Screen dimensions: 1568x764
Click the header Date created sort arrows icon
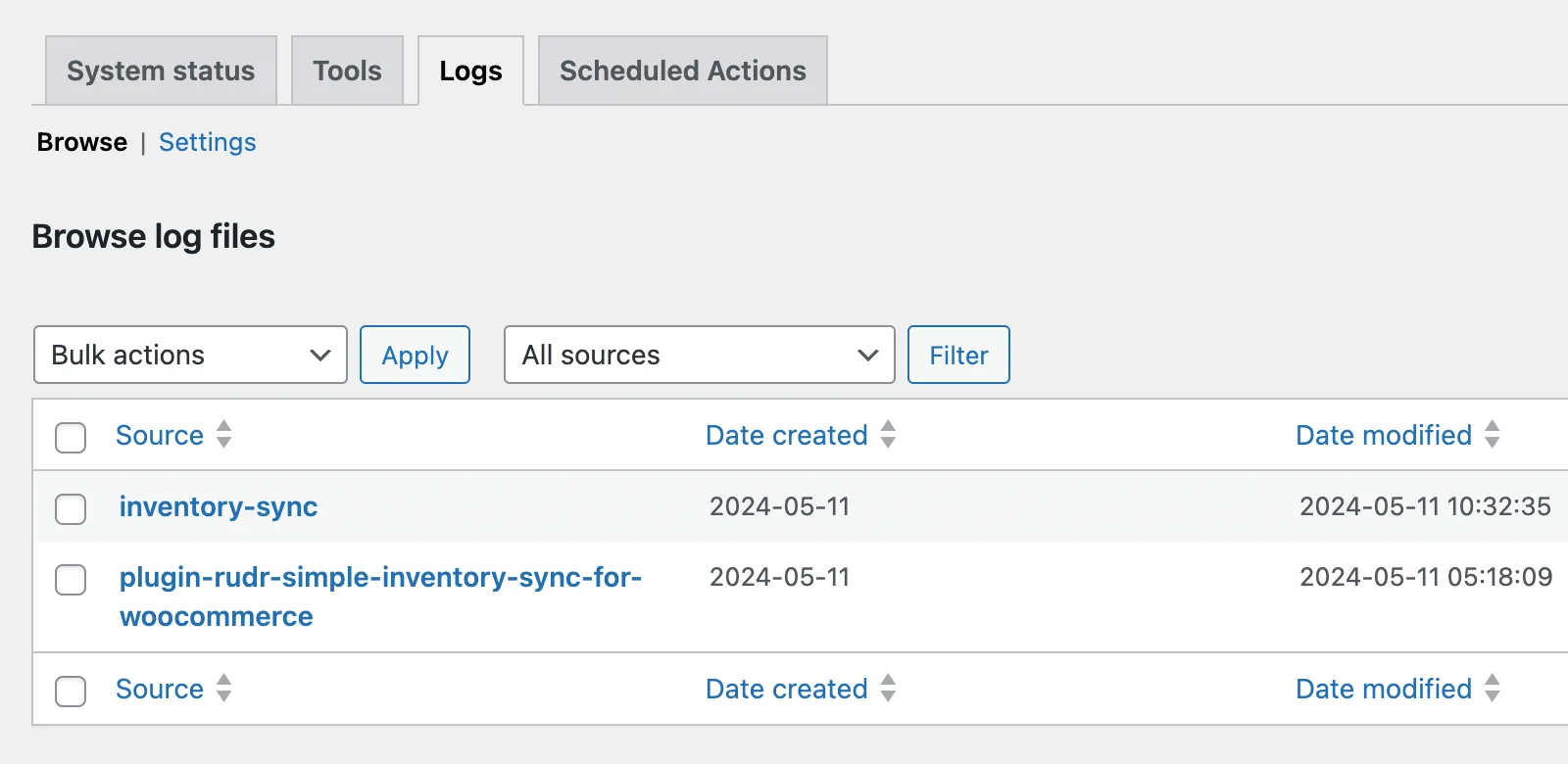889,434
